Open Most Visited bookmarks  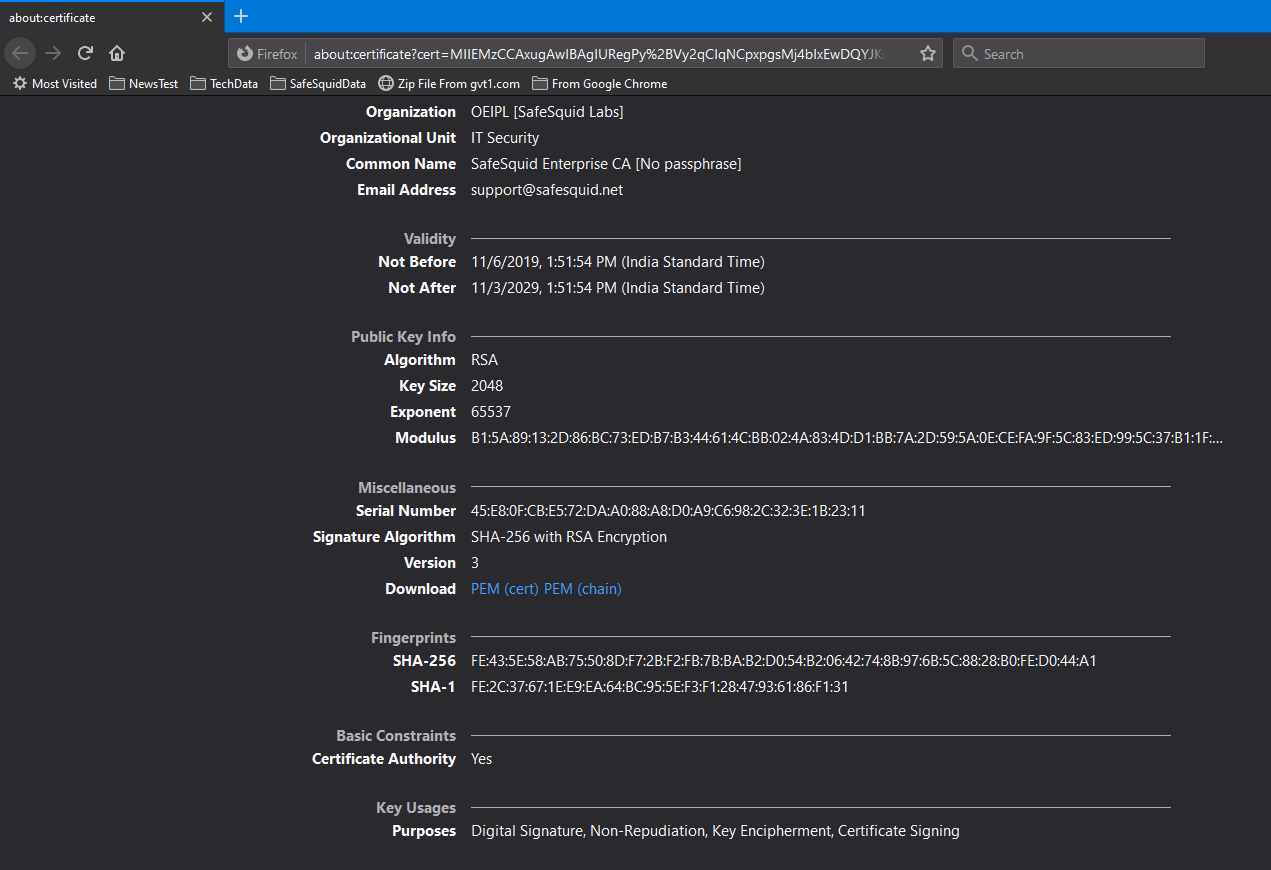[55, 84]
